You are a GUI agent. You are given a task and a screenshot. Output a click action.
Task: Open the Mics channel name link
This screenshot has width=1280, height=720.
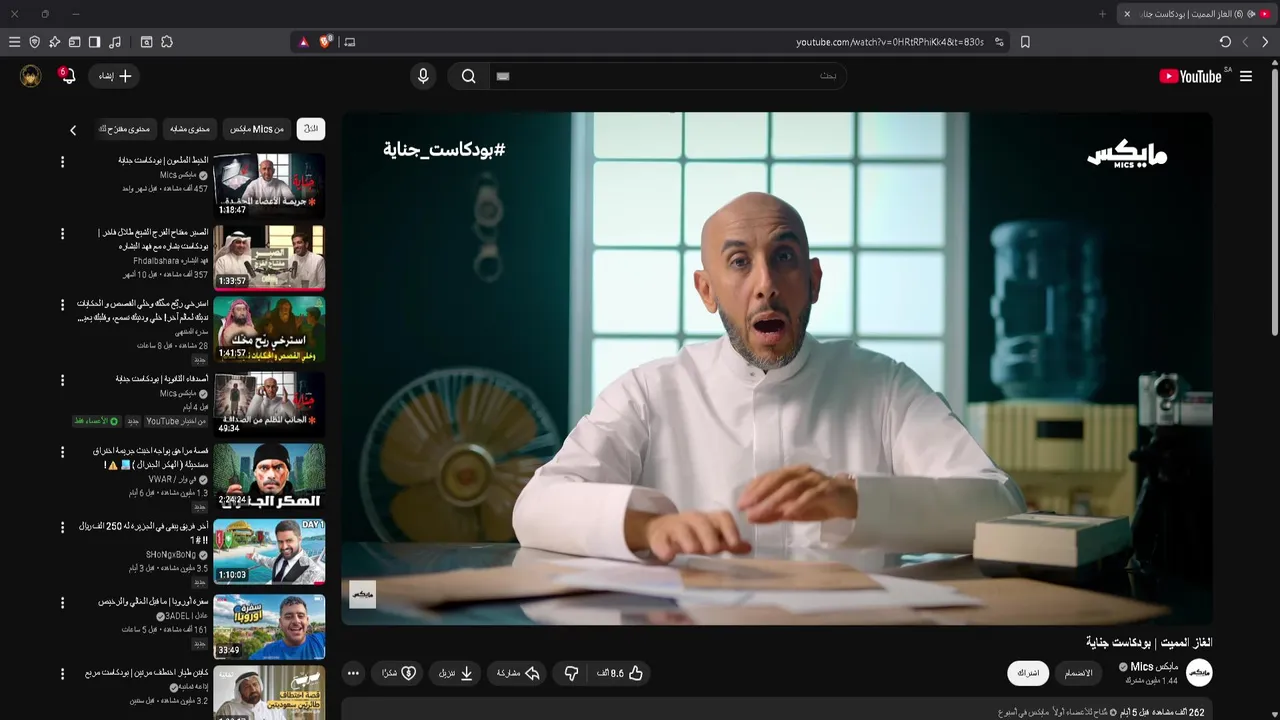coord(1155,667)
